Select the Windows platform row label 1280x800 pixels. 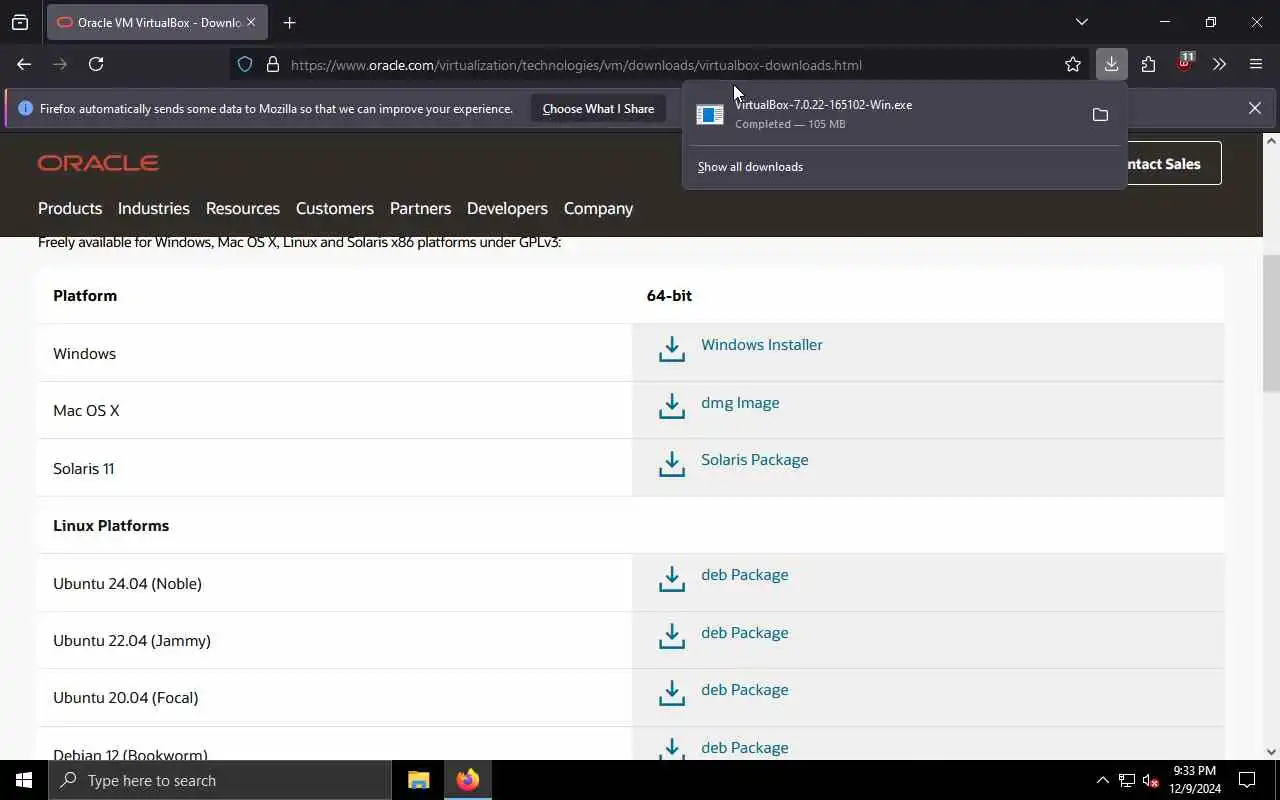coord(84,354)
